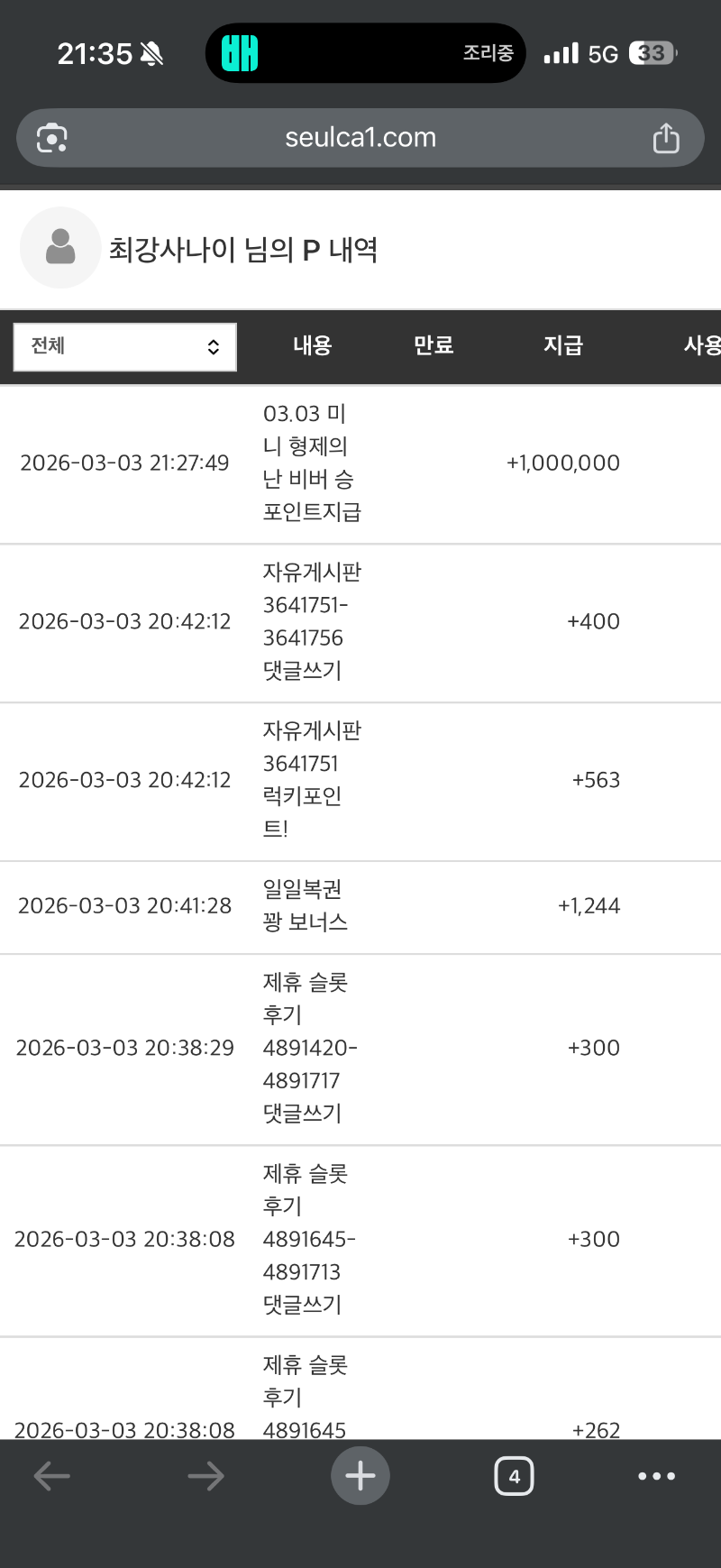The height and width of the screenshot is (1568, 721).
Task: Open the tab switcher showing 4 tabs
Action: coord(514,1476)
